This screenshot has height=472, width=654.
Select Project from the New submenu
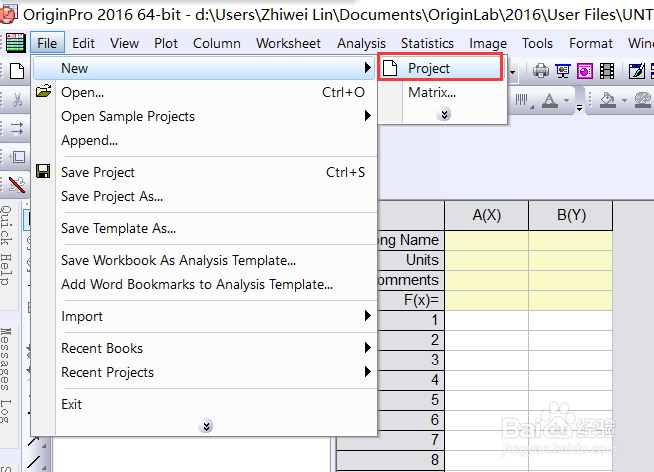pos(441,68)
